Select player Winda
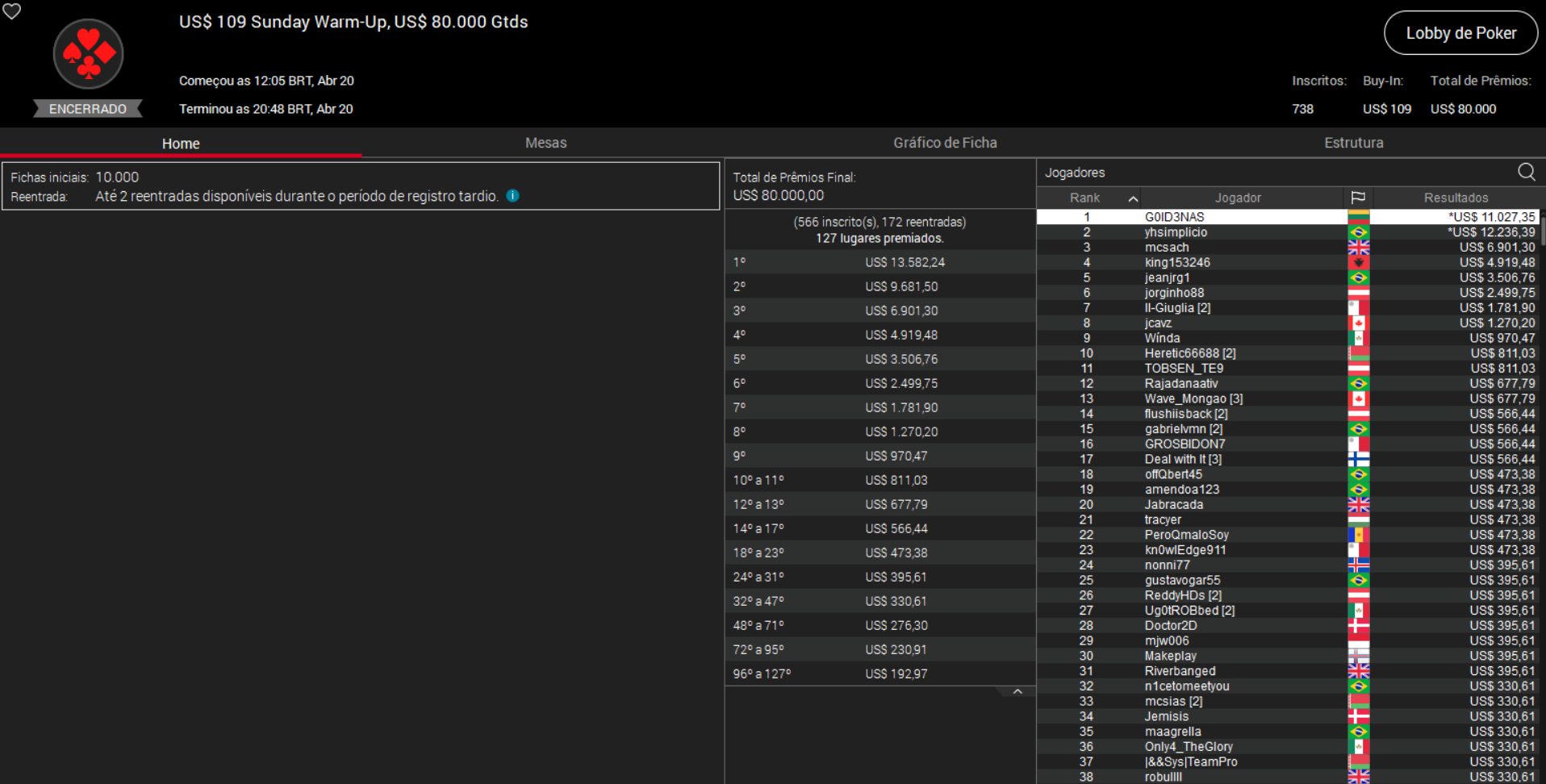Screen dimensions: 1546x784 (1288, 338)
